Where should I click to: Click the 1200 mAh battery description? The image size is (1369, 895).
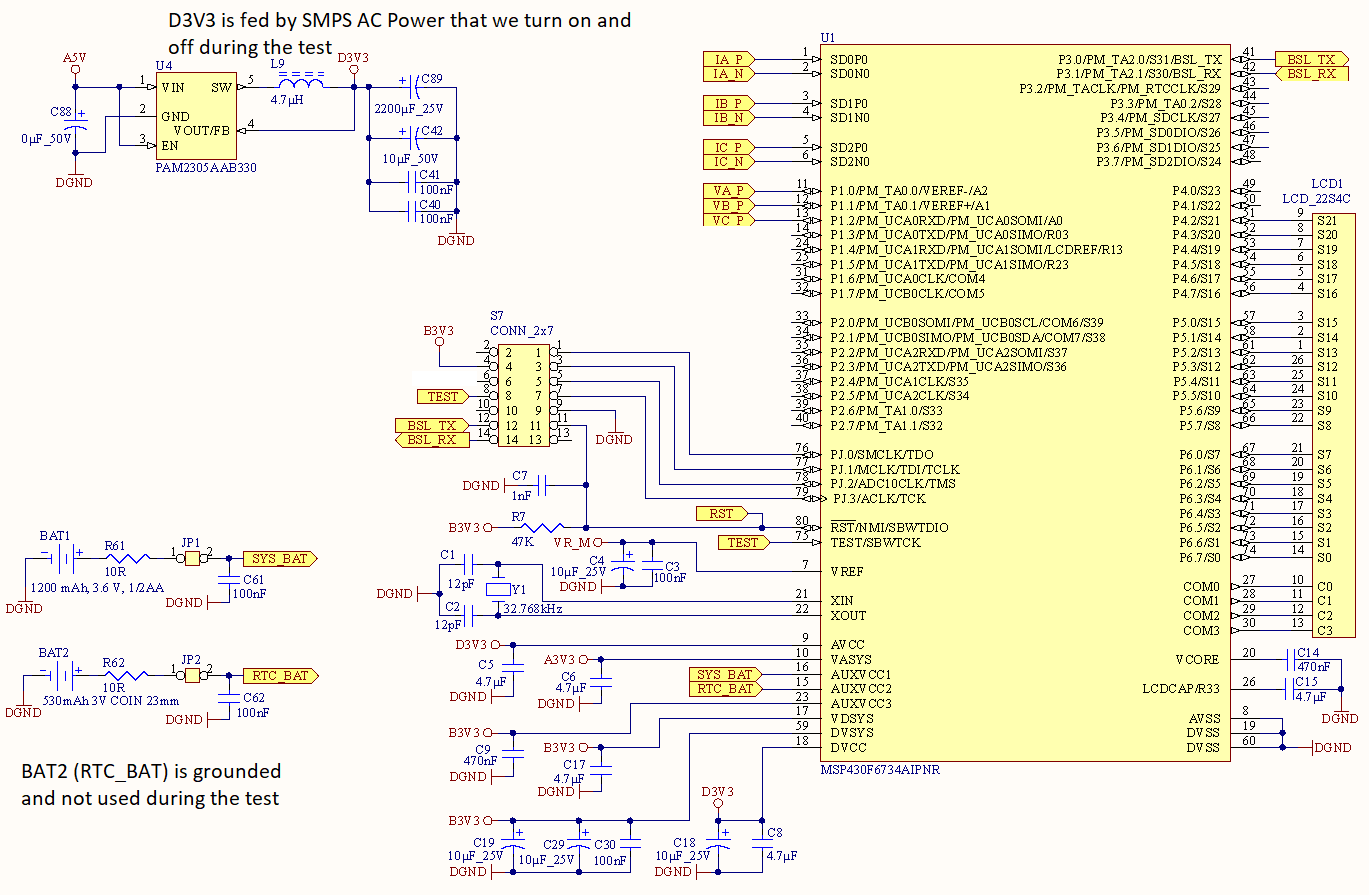pyautogui.click(x=97, y=587)
